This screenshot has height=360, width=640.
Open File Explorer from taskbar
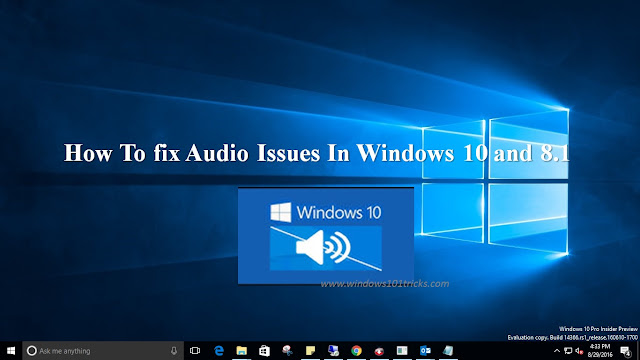(242, 351)
